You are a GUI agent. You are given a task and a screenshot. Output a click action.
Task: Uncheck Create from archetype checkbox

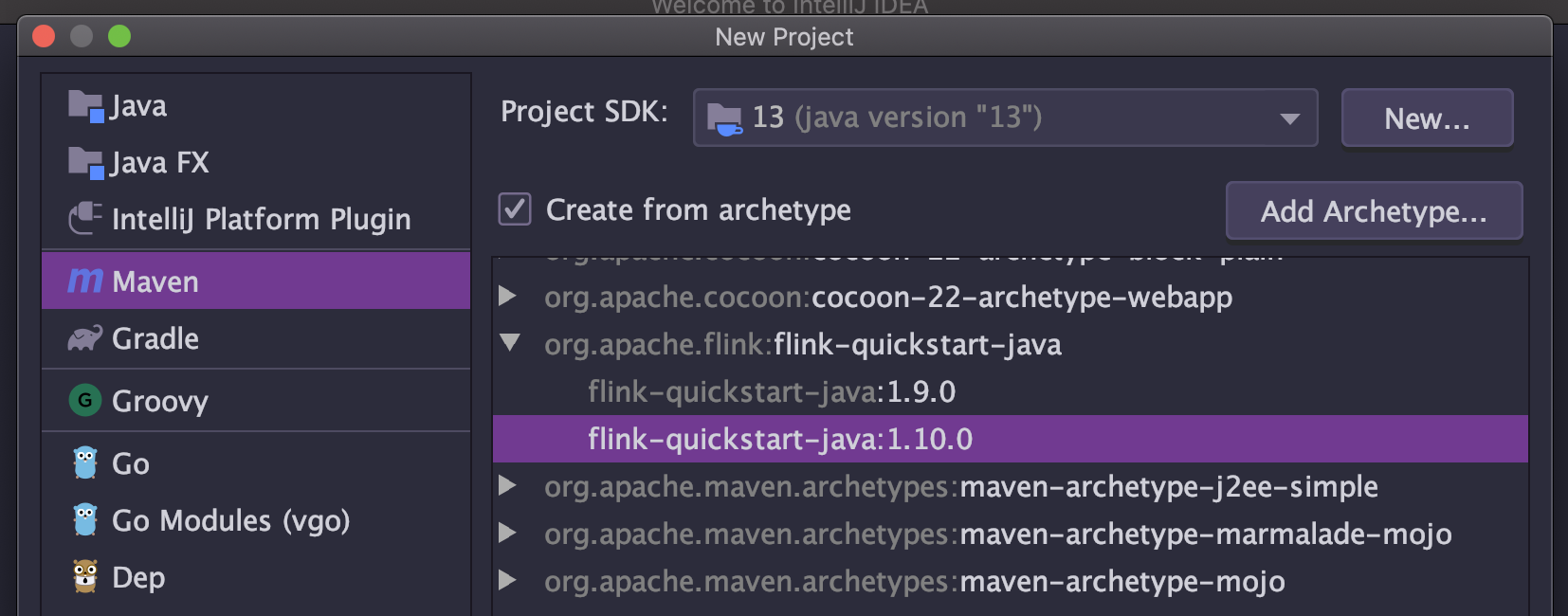click(x=515, y=209)
